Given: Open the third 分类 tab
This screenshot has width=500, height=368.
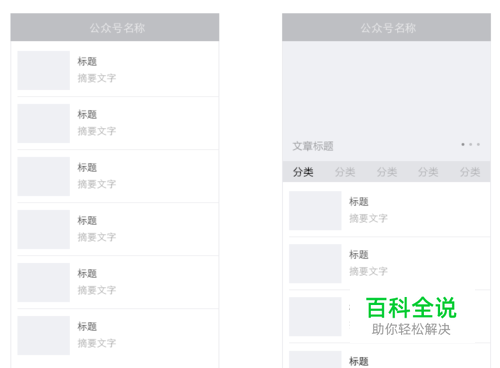Looking at the screenshot, I should [x=387, y=172].
